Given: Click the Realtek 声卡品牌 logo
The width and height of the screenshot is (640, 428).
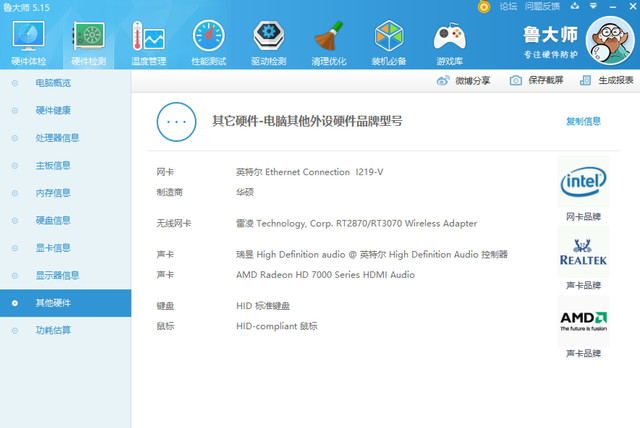Looking at the screenshot, I should [583, 252].
